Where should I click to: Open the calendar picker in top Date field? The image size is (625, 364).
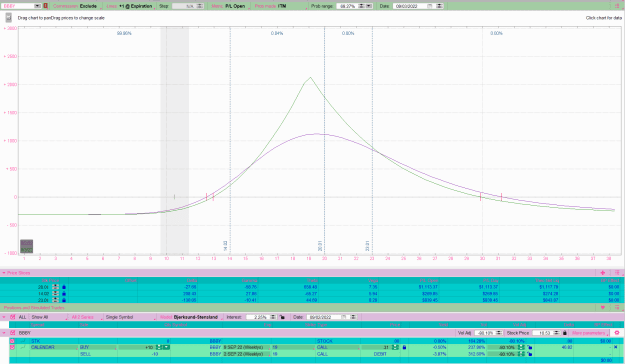pos(429,6)
